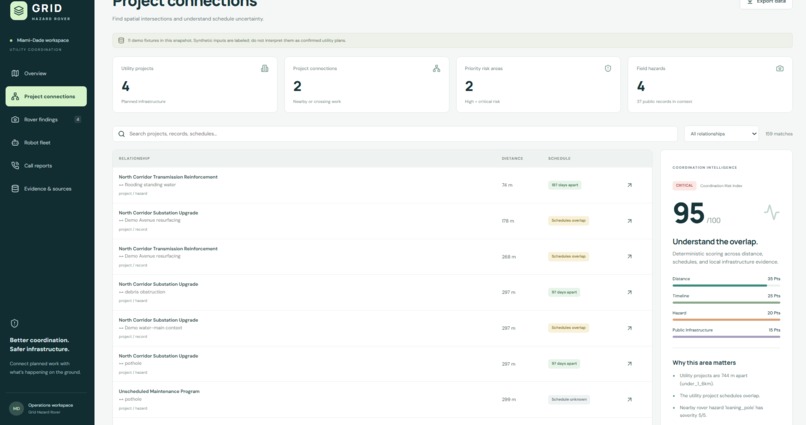The width and height of the screenshot is (806, 425).
Task: Click the Demo water-main context row text
Action: click(153, 327)
